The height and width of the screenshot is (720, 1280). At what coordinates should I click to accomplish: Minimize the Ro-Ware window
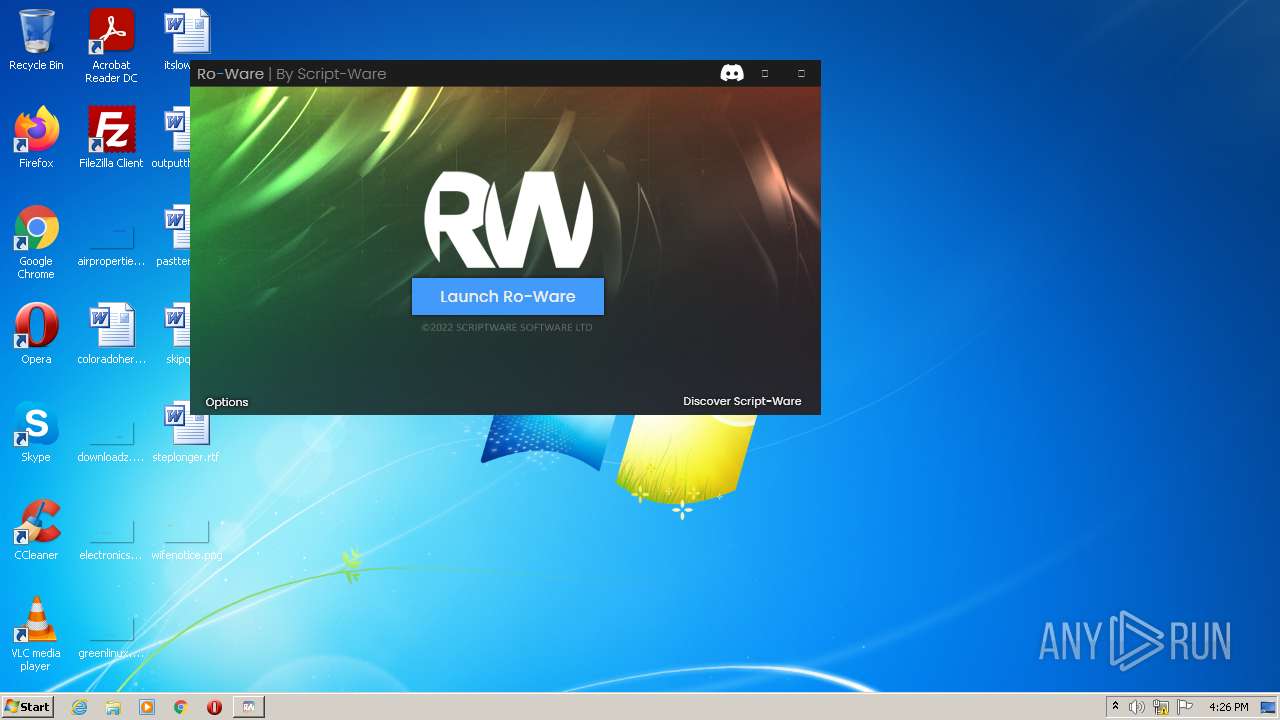(x=765, y=73)
